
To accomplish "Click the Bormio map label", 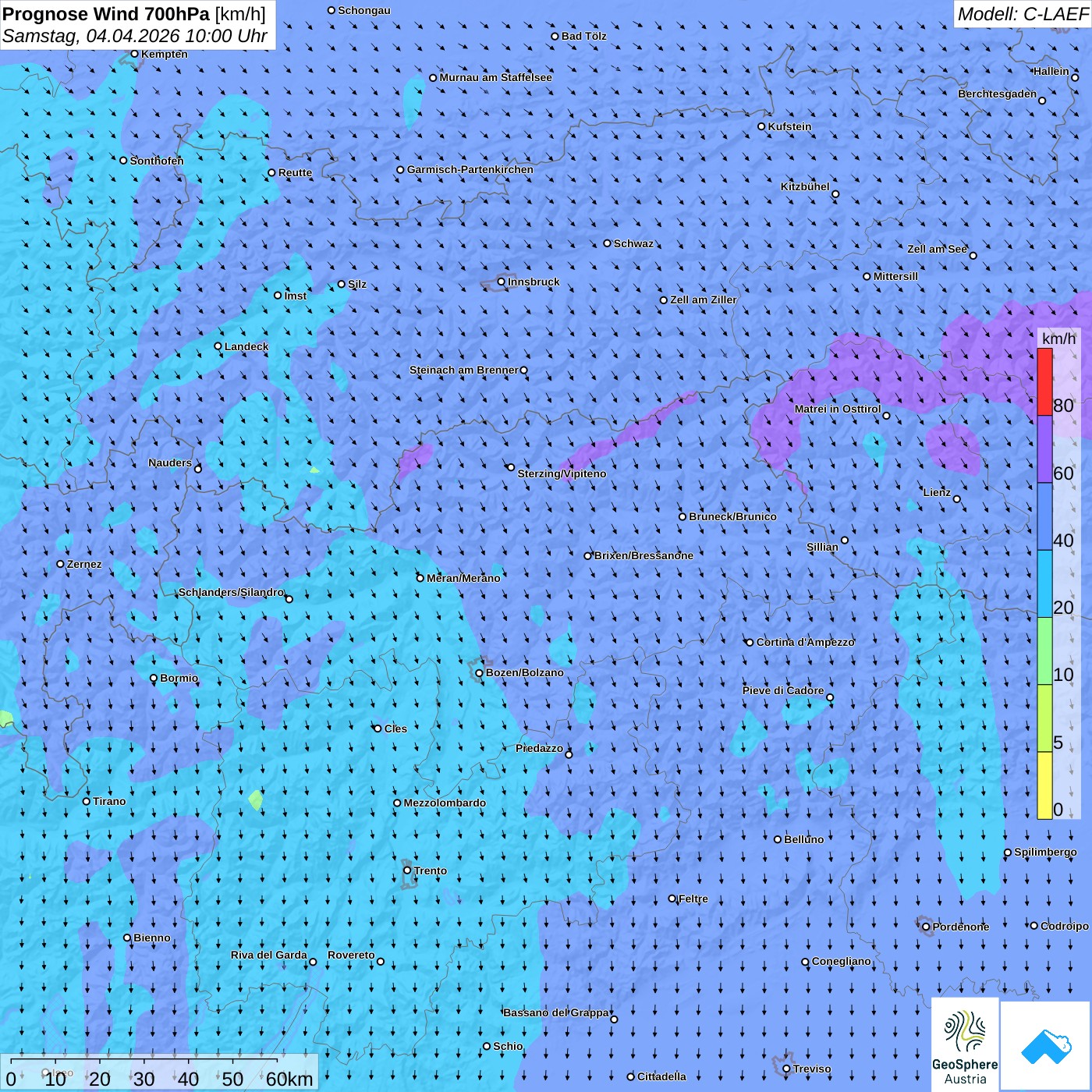I will [x=179, y=678].
